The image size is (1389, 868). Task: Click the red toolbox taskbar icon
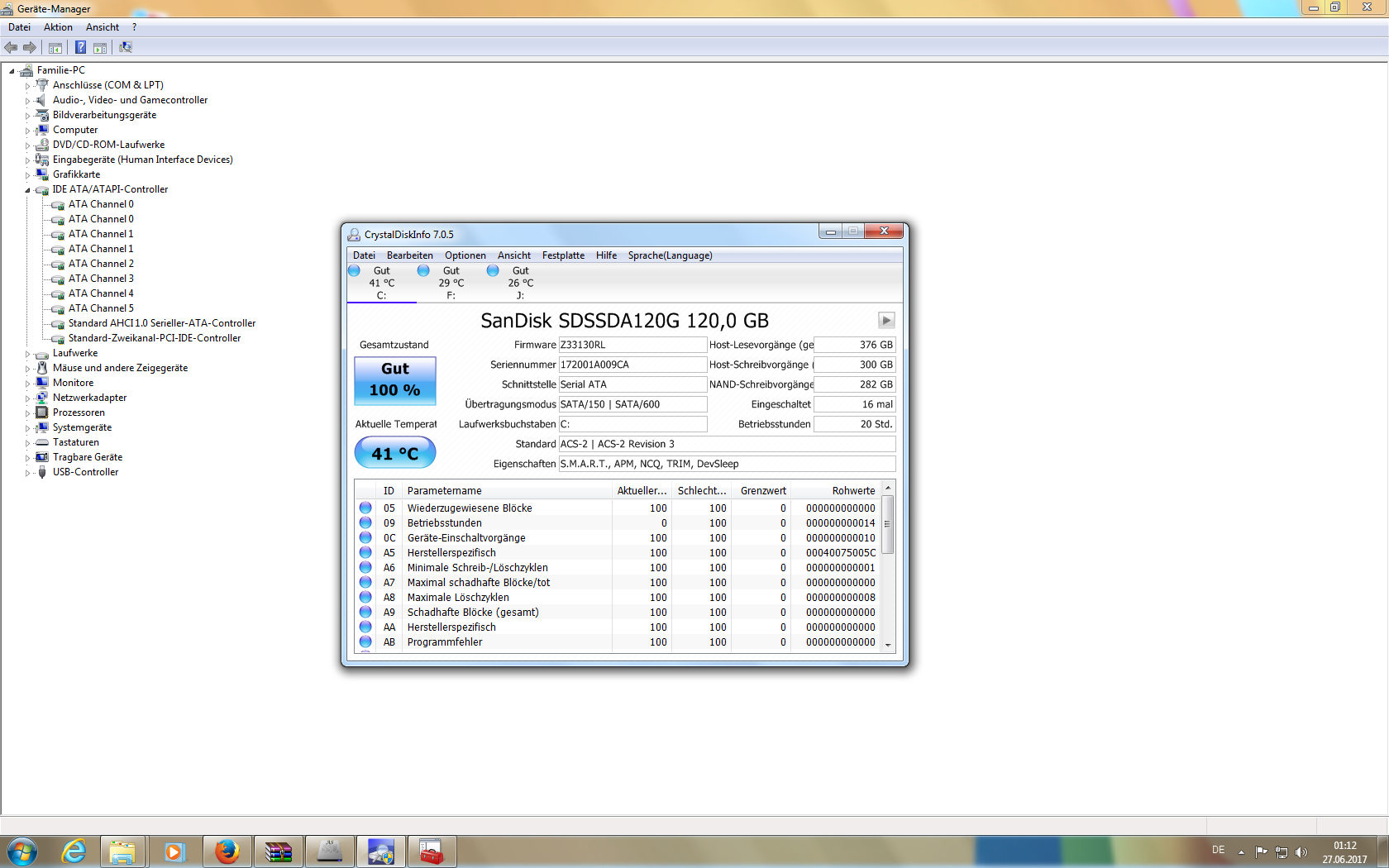pyautogui.click(x=432, y=851)
